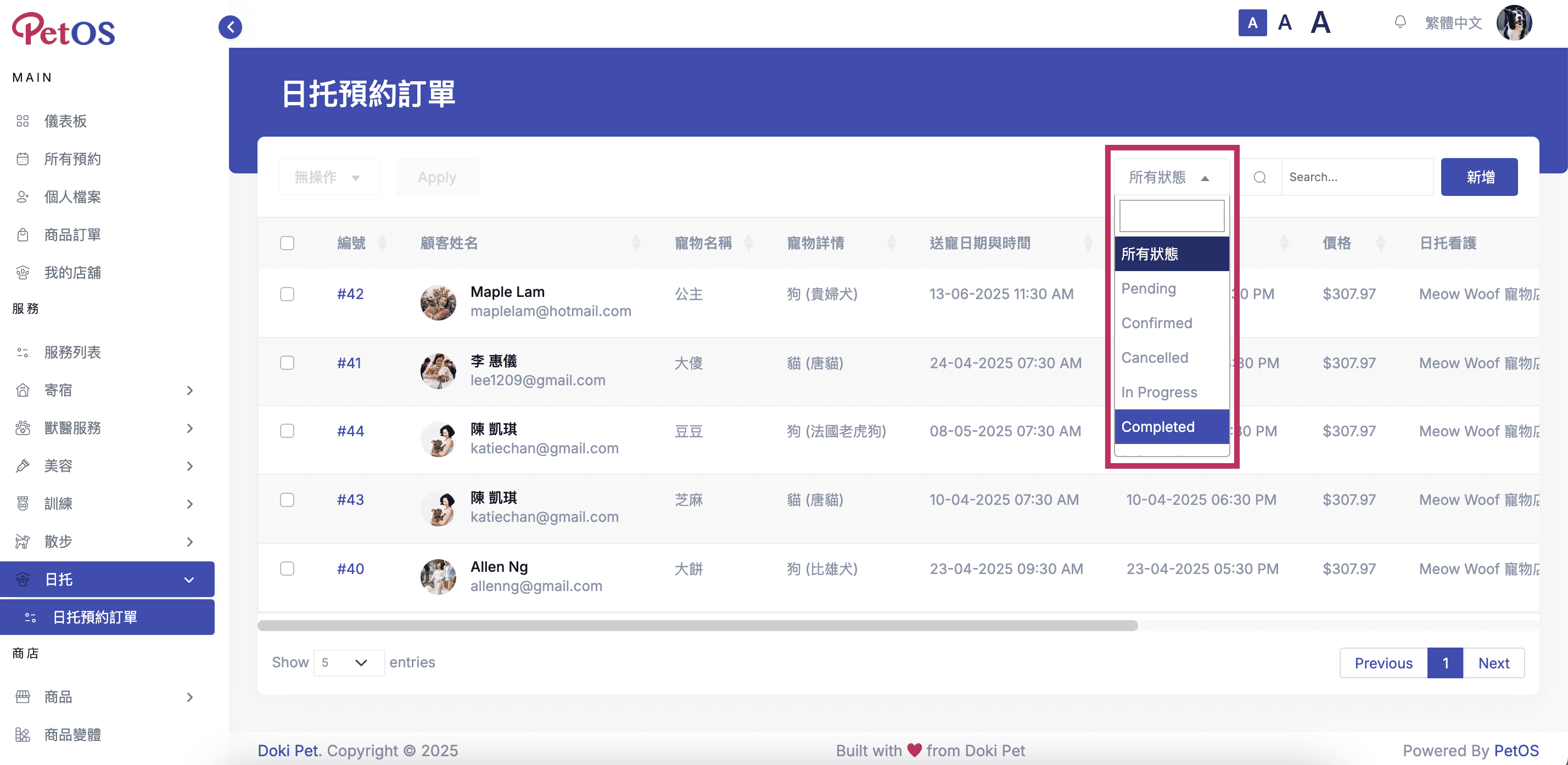1568x765 pixels.
Task: Open the entries-per-page dropdown
Action: [x=349, y=662]
